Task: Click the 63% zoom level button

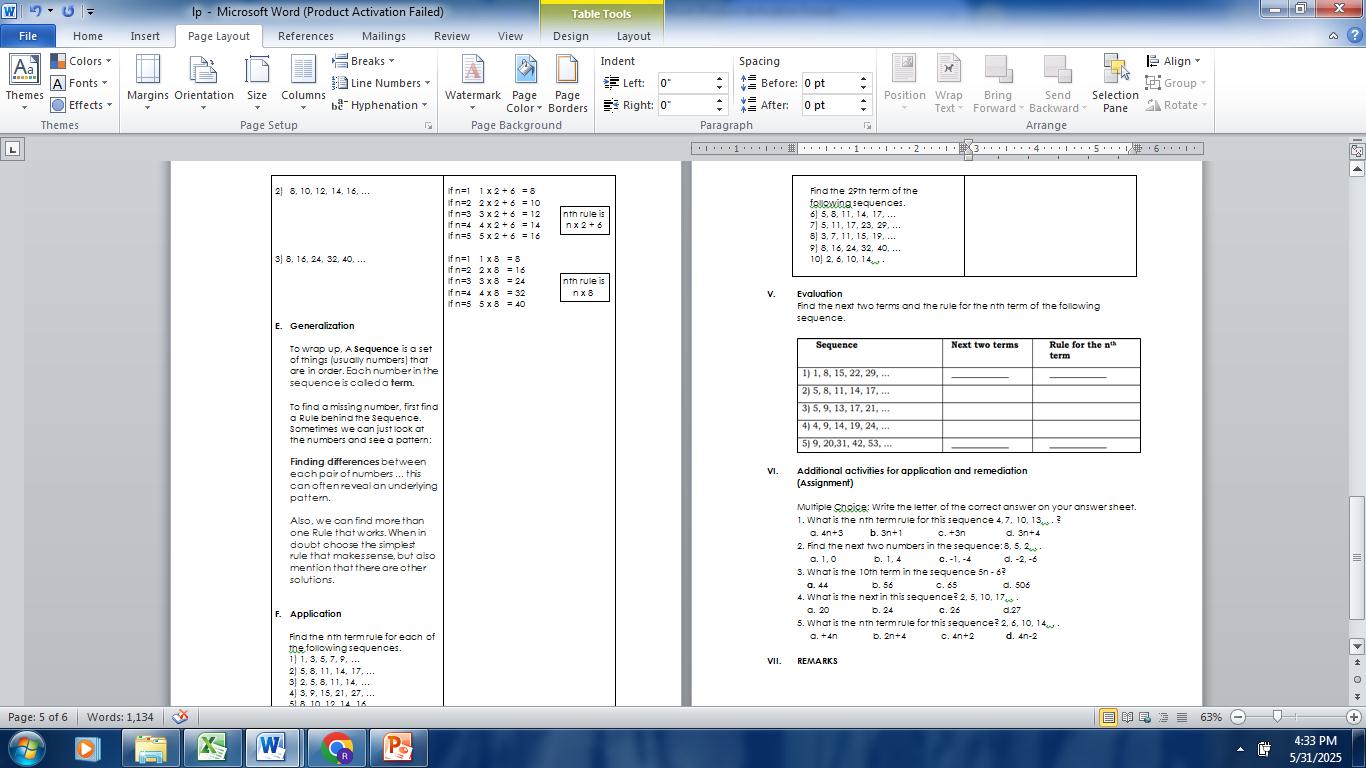Action: 1211,717
